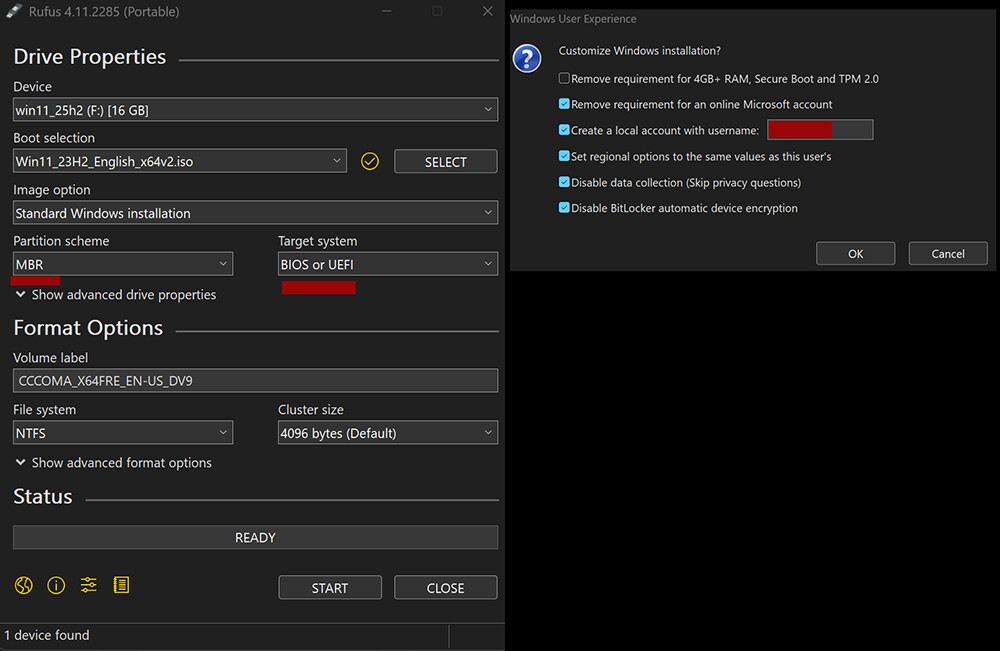Click the READY status progress bar
Viewport: 1000px width, 651px height.
(255, 538)
